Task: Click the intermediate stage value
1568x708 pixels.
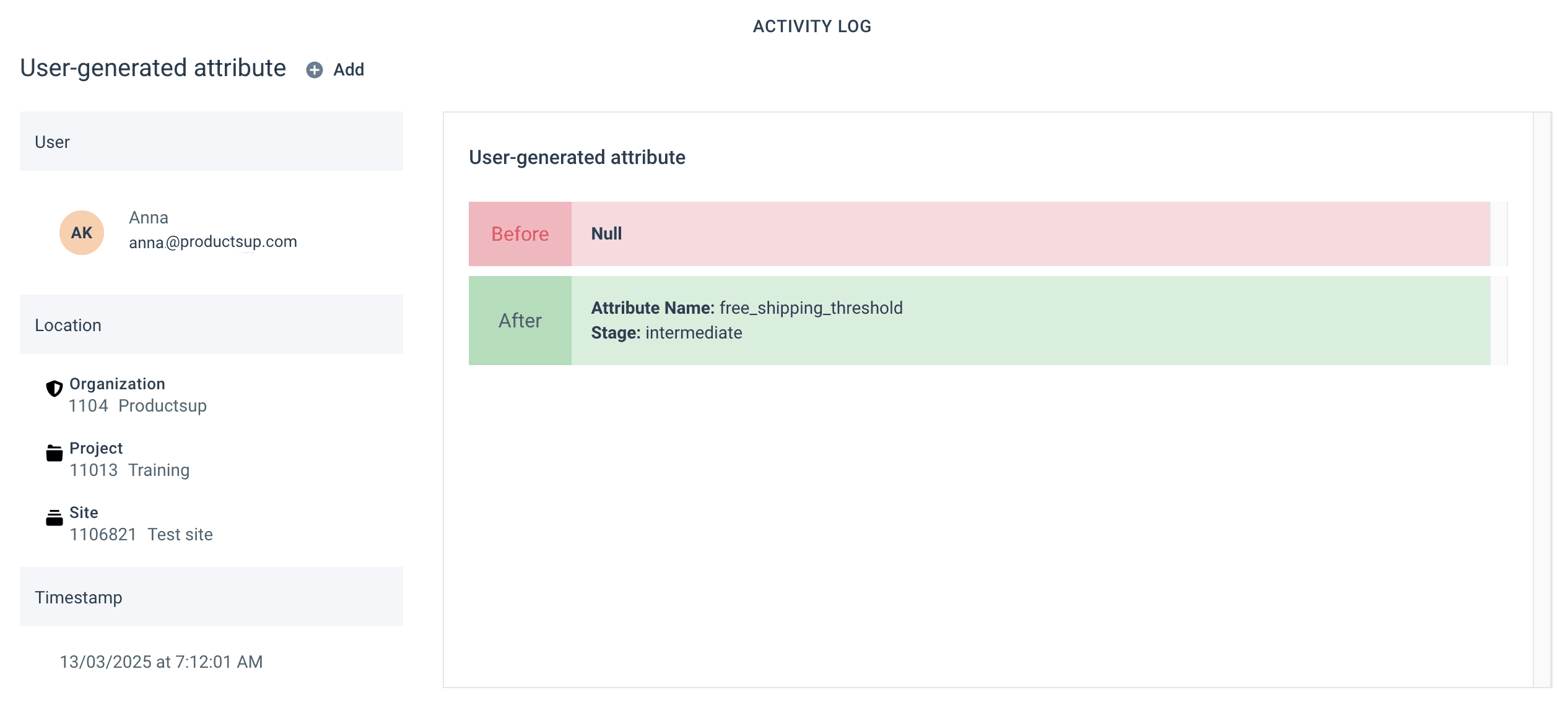Action: [x=694, y=333]
